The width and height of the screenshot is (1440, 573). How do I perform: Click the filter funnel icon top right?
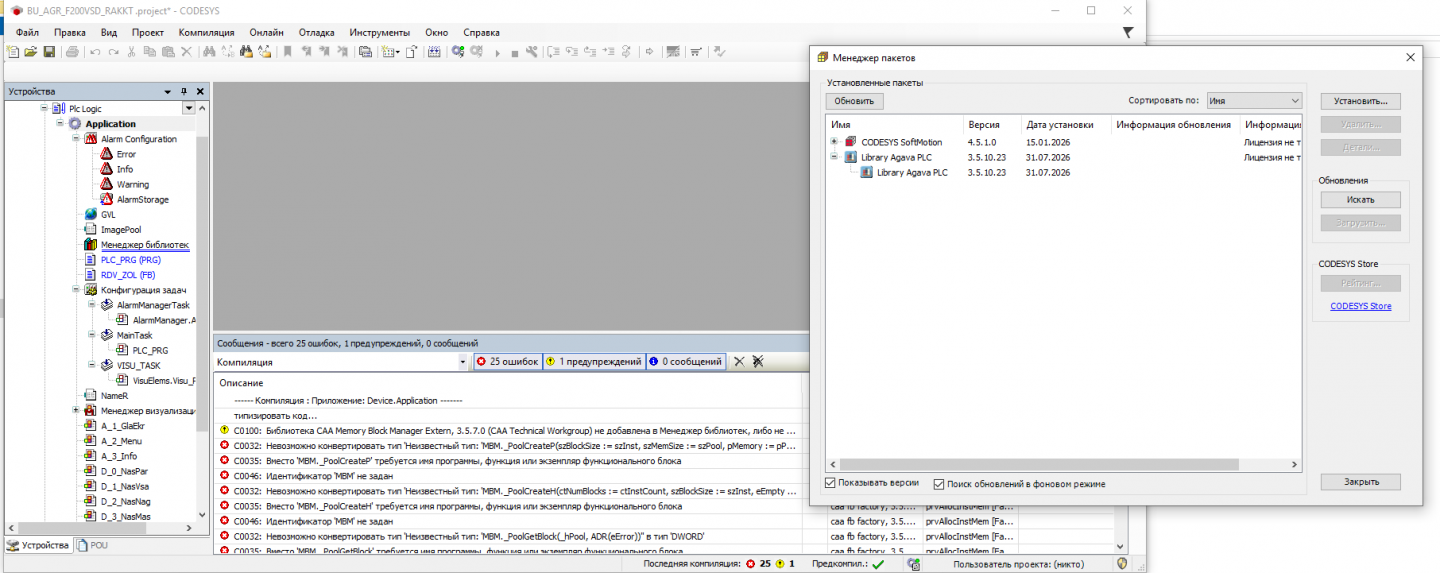click(1128, 33)
